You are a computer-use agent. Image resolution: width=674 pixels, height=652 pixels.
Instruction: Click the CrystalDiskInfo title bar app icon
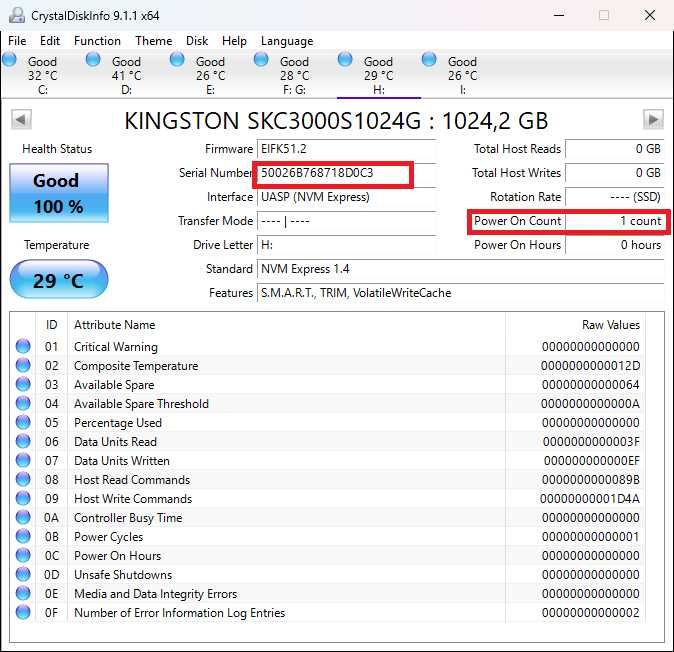coord(17,15)
